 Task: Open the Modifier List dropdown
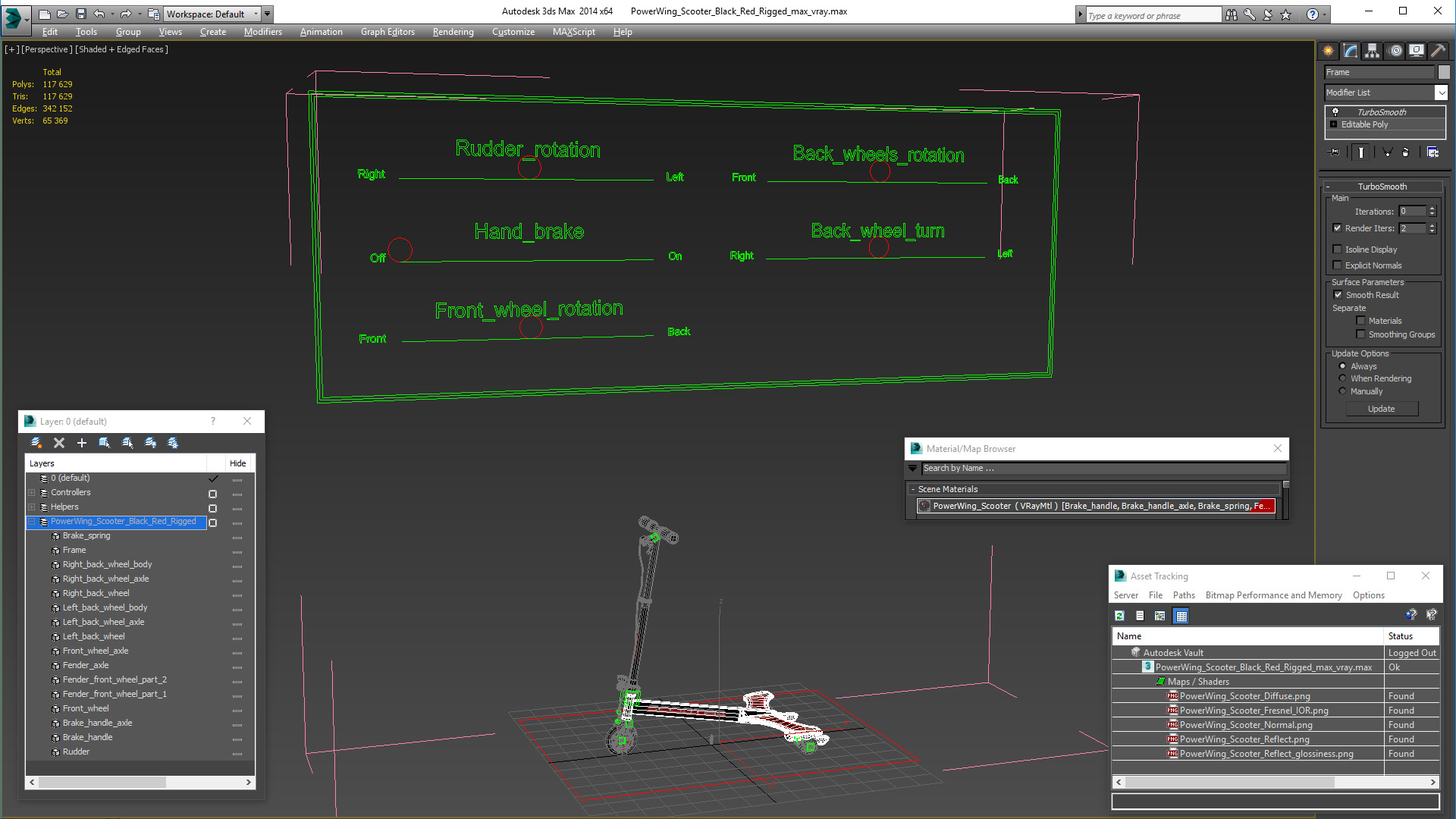(1442, 93)
